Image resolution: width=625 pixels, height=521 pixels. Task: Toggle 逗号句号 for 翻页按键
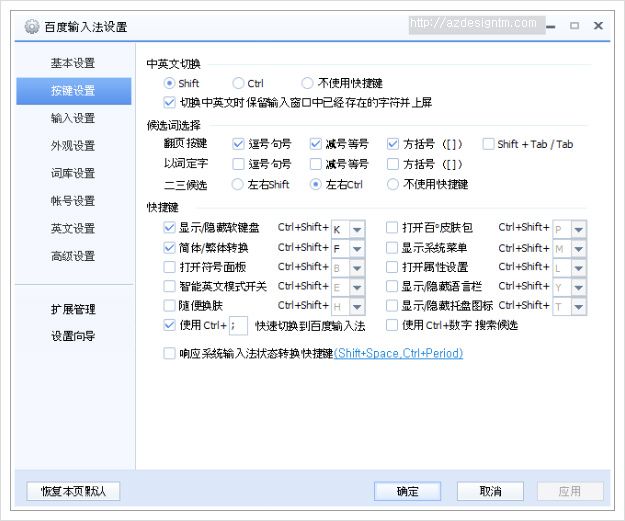[238, 144]
